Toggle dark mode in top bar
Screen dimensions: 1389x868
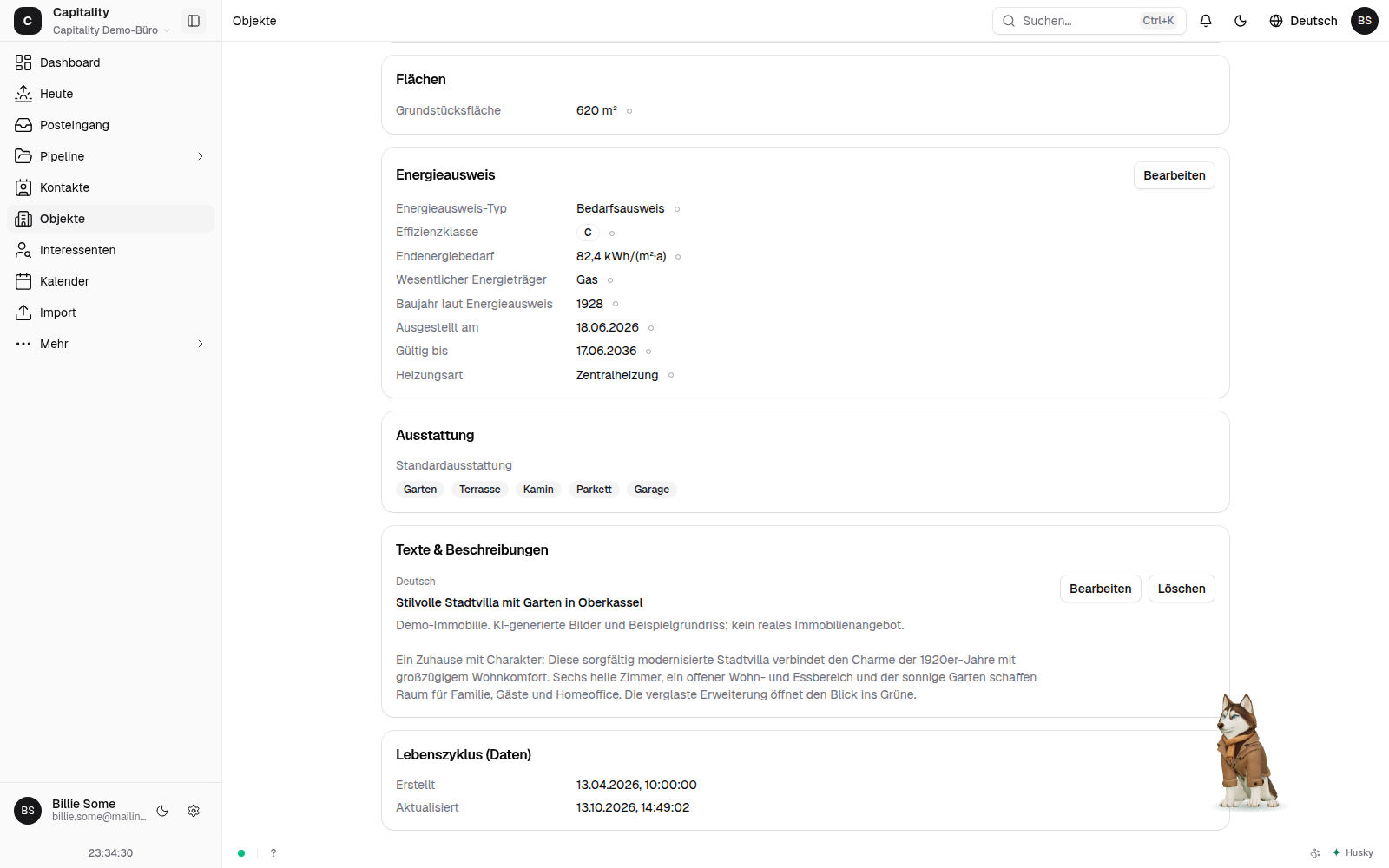click(x=1241, y=21)
